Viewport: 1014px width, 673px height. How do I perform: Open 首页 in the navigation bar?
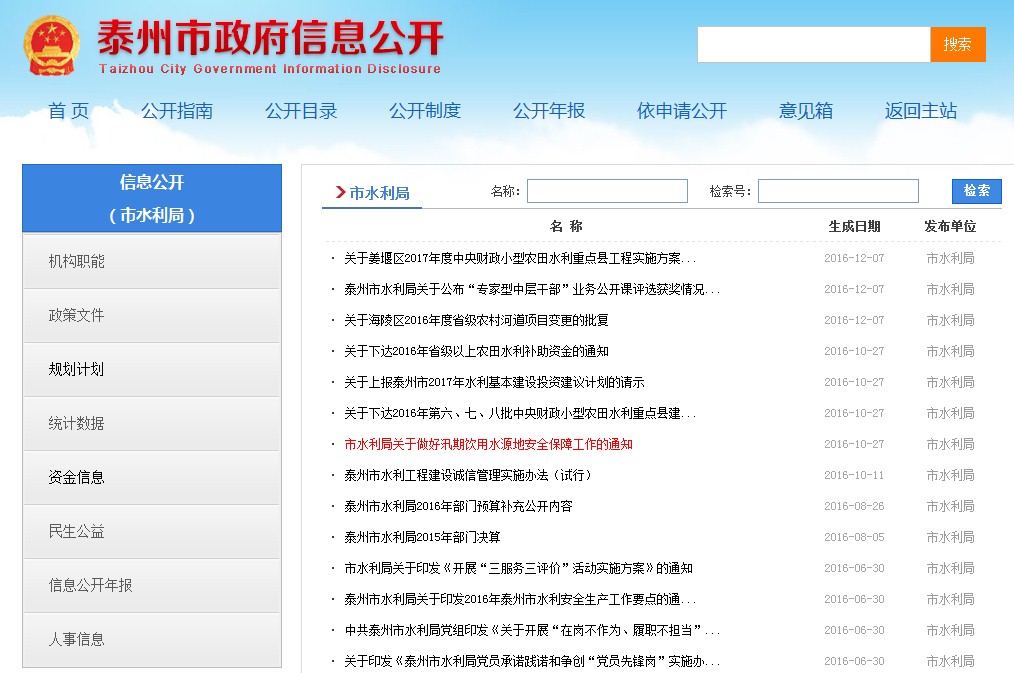point(69,111)
